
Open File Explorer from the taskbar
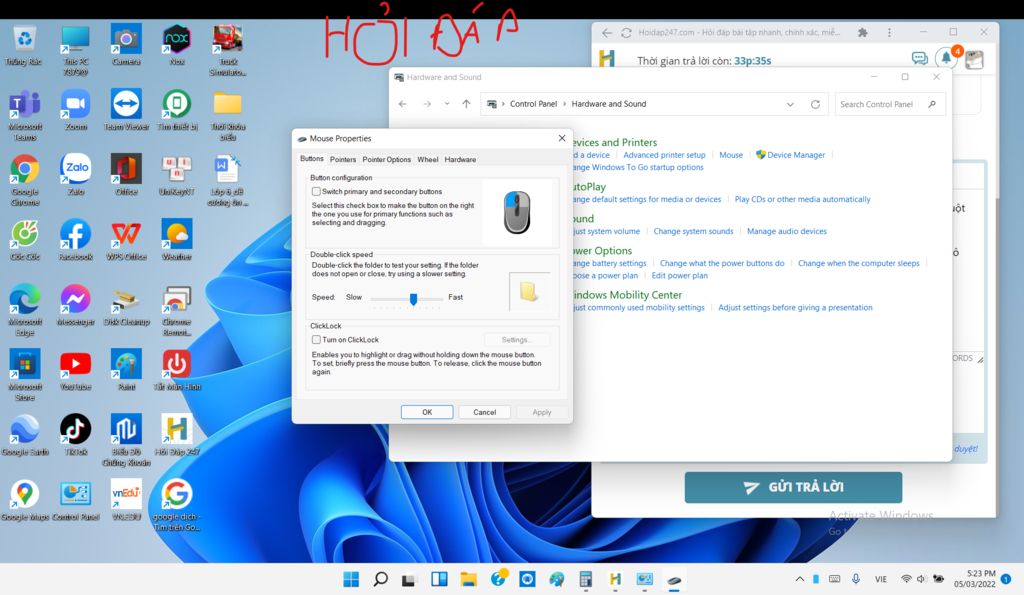click(x=468, y=579)
